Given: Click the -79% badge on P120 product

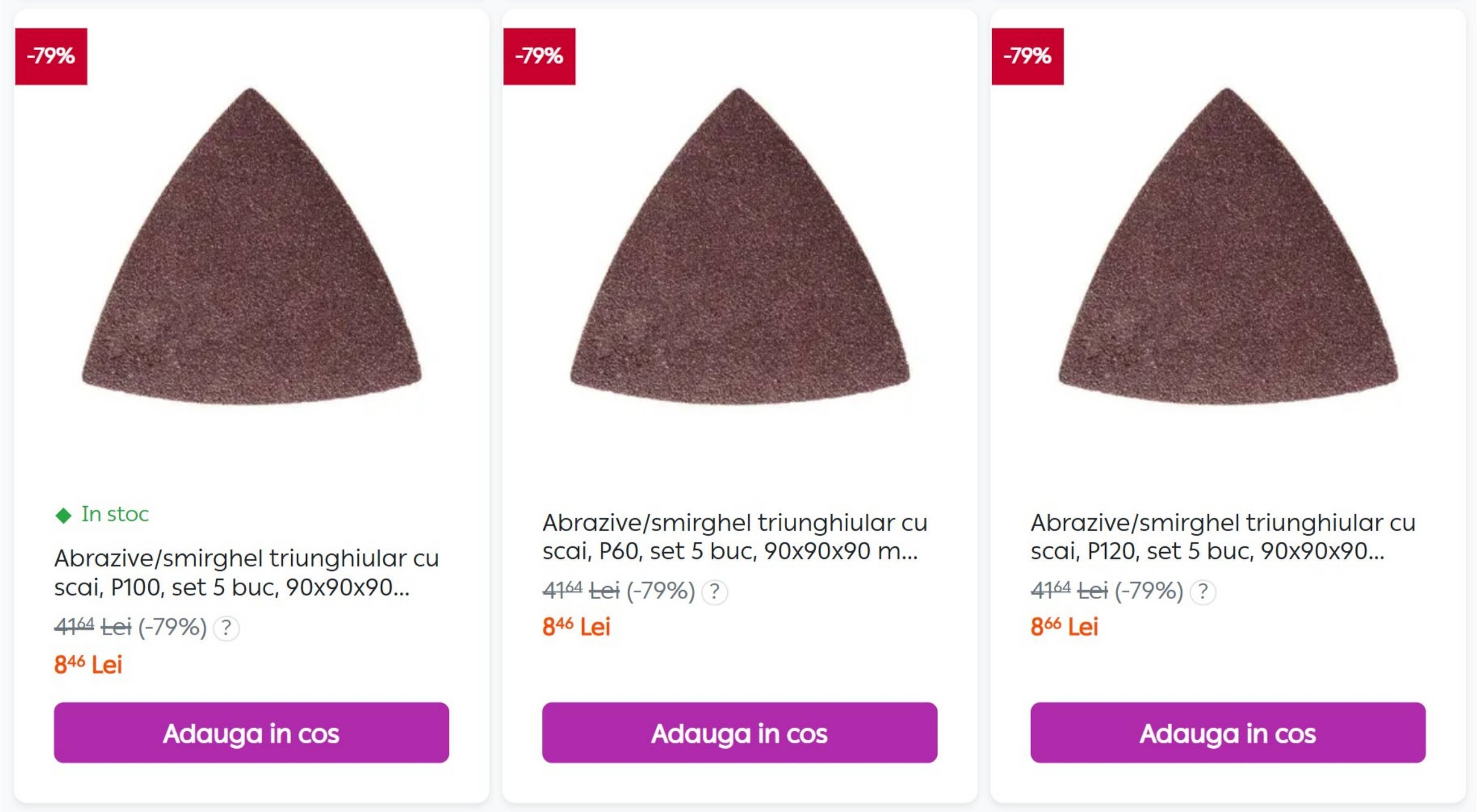Looking at the screenshot, I should [1027, 56].
